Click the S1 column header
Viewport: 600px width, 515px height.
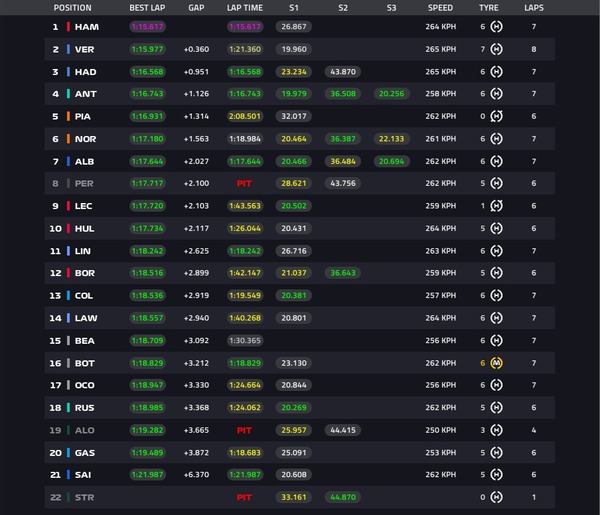[x=294, y=8]
